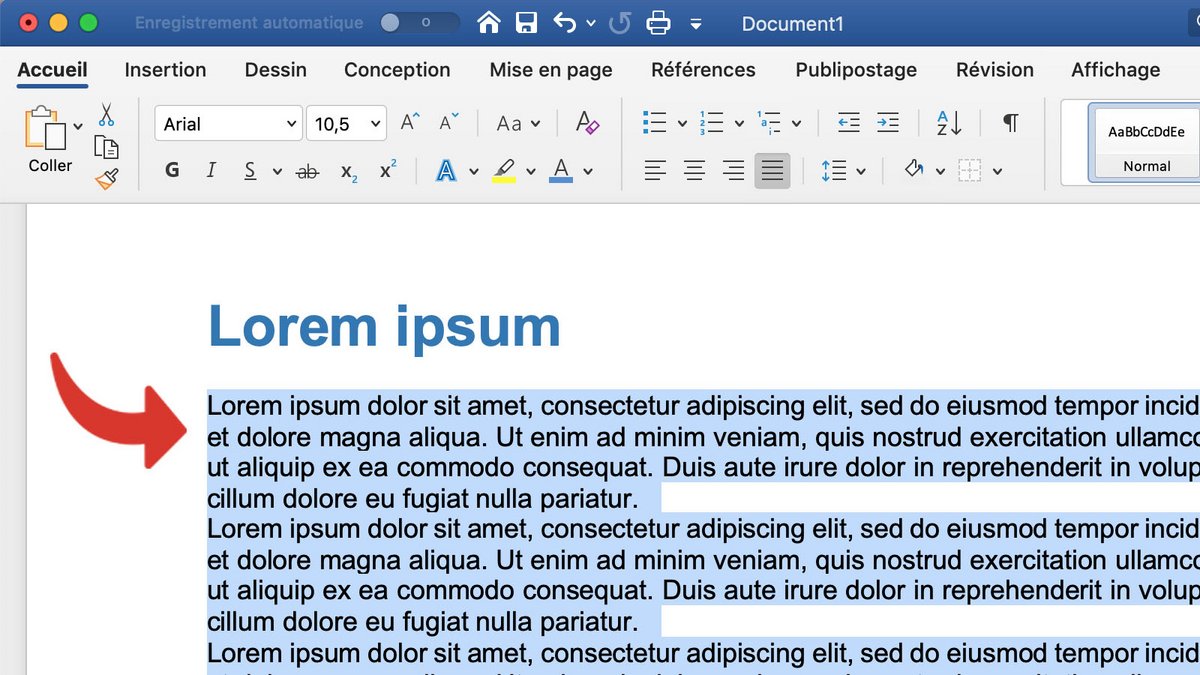Toggle justify text alignment
The width and height of the screenshot is (1200, 675).
pyautogui.click(x=772, y=171)
